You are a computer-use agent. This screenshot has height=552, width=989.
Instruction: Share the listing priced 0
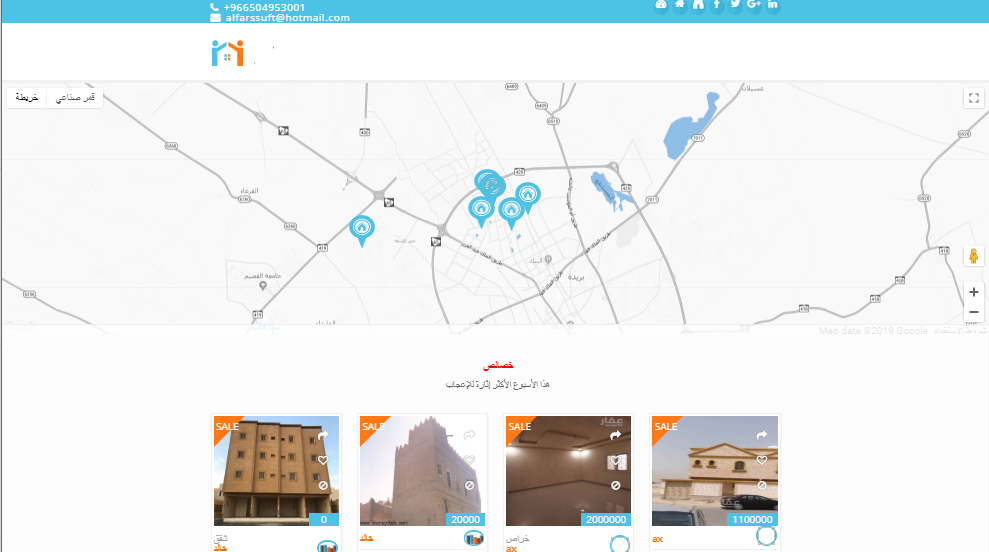click(x=323, y=436)
